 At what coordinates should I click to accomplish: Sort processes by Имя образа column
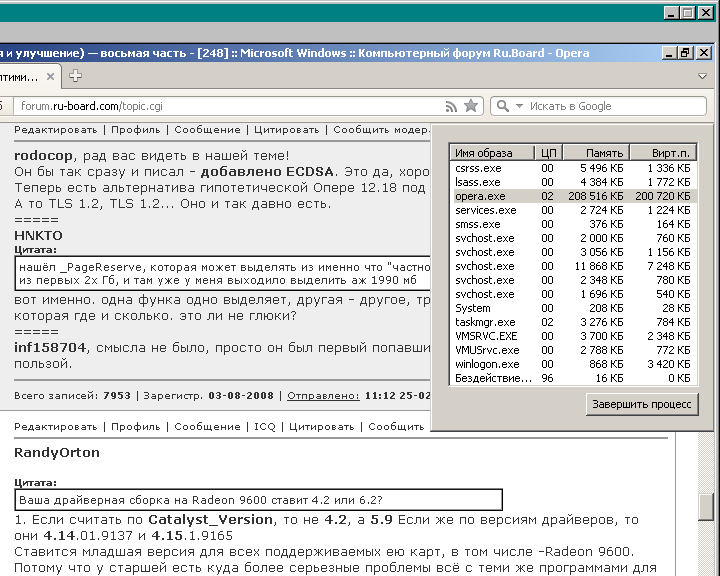492,153
